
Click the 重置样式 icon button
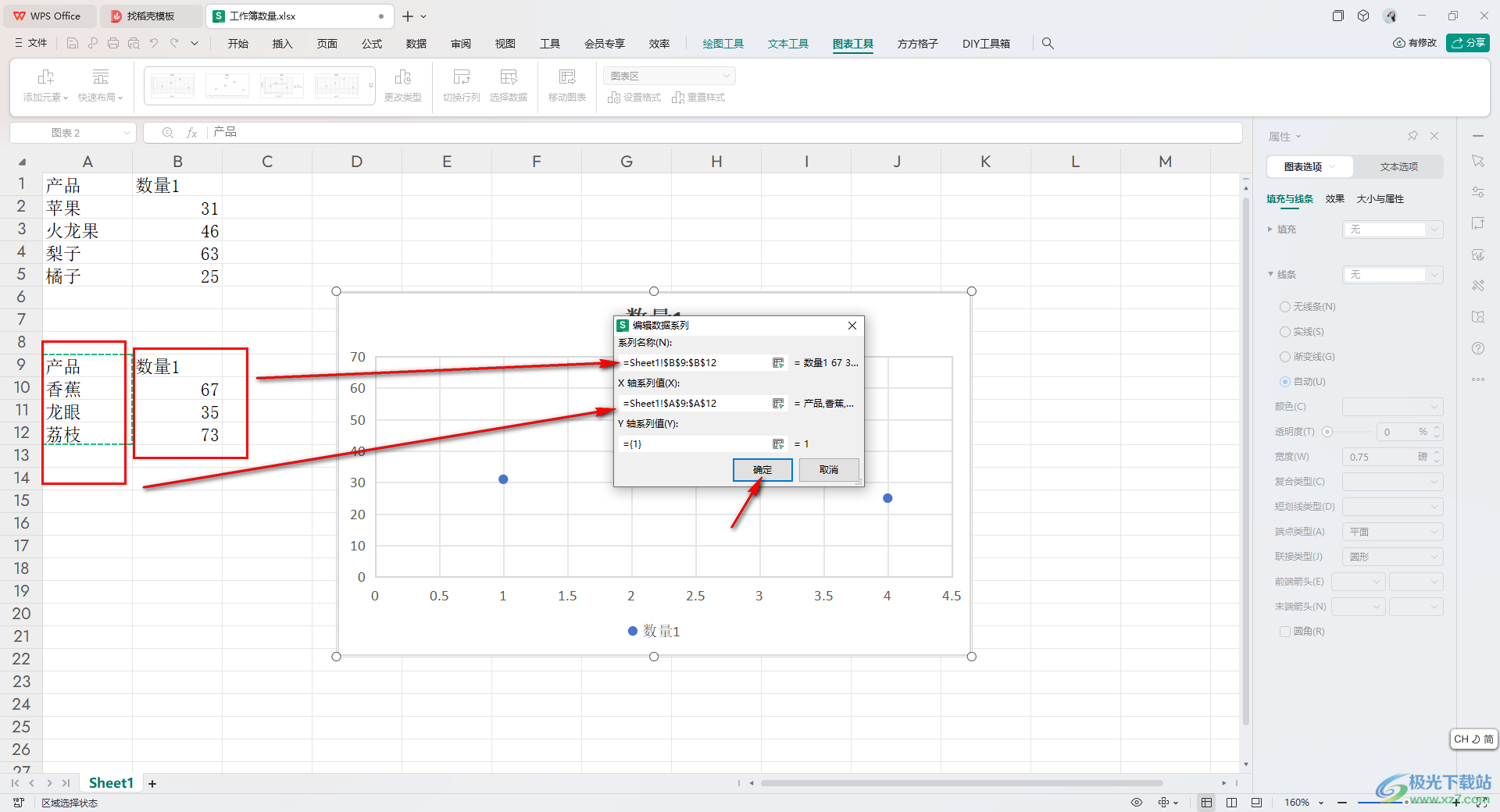[x=678, y=98]
